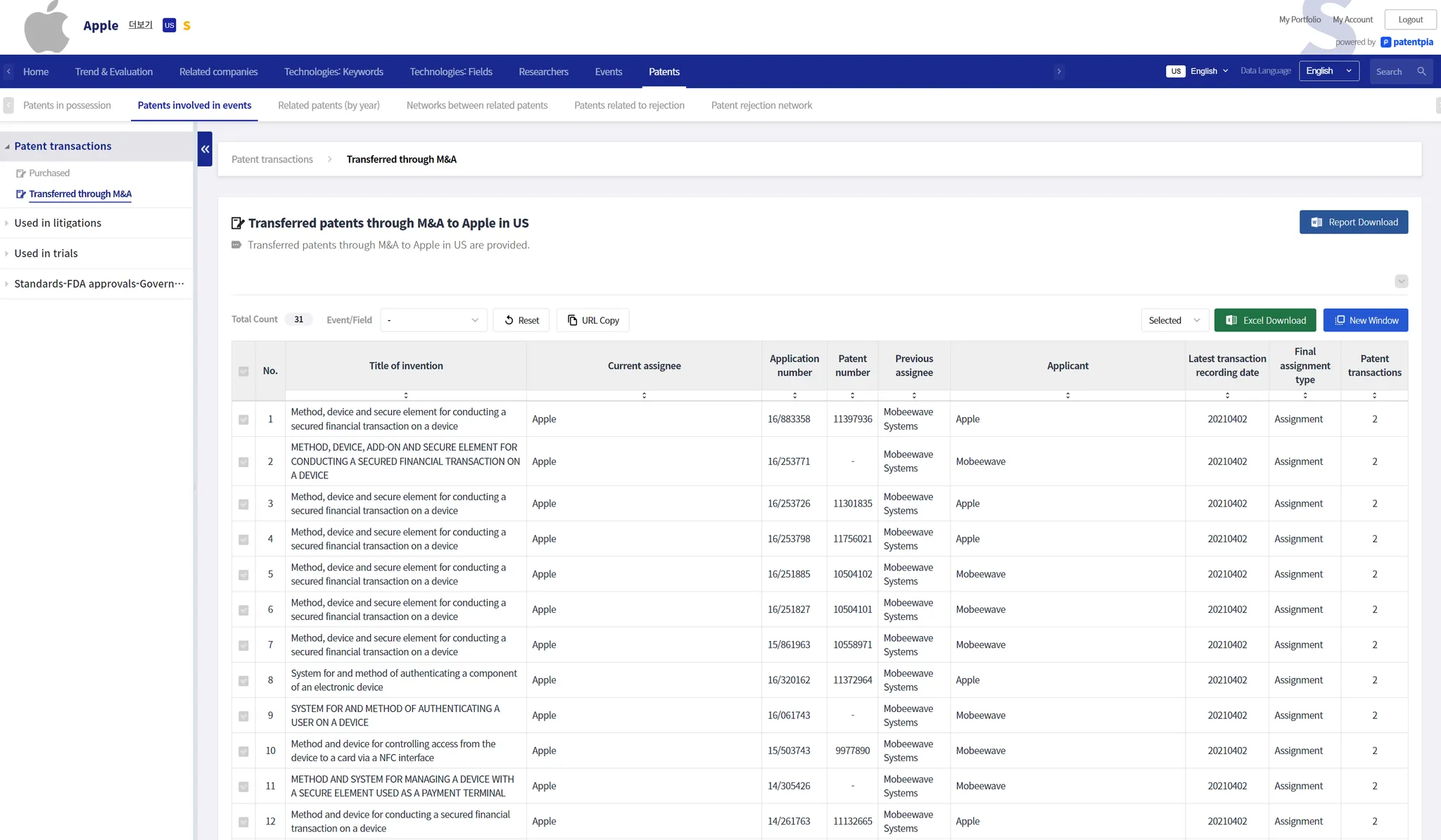
Task: Open the Data Language English combo box
Action: pyautogui.click(x=1328, y=71)
